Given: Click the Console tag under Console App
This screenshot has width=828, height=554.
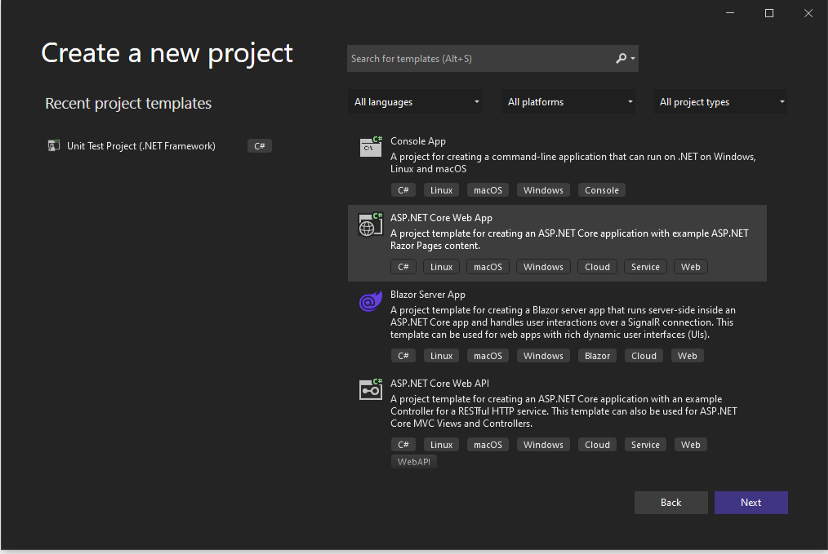Looking at the screenshot, I should point(601,190).
